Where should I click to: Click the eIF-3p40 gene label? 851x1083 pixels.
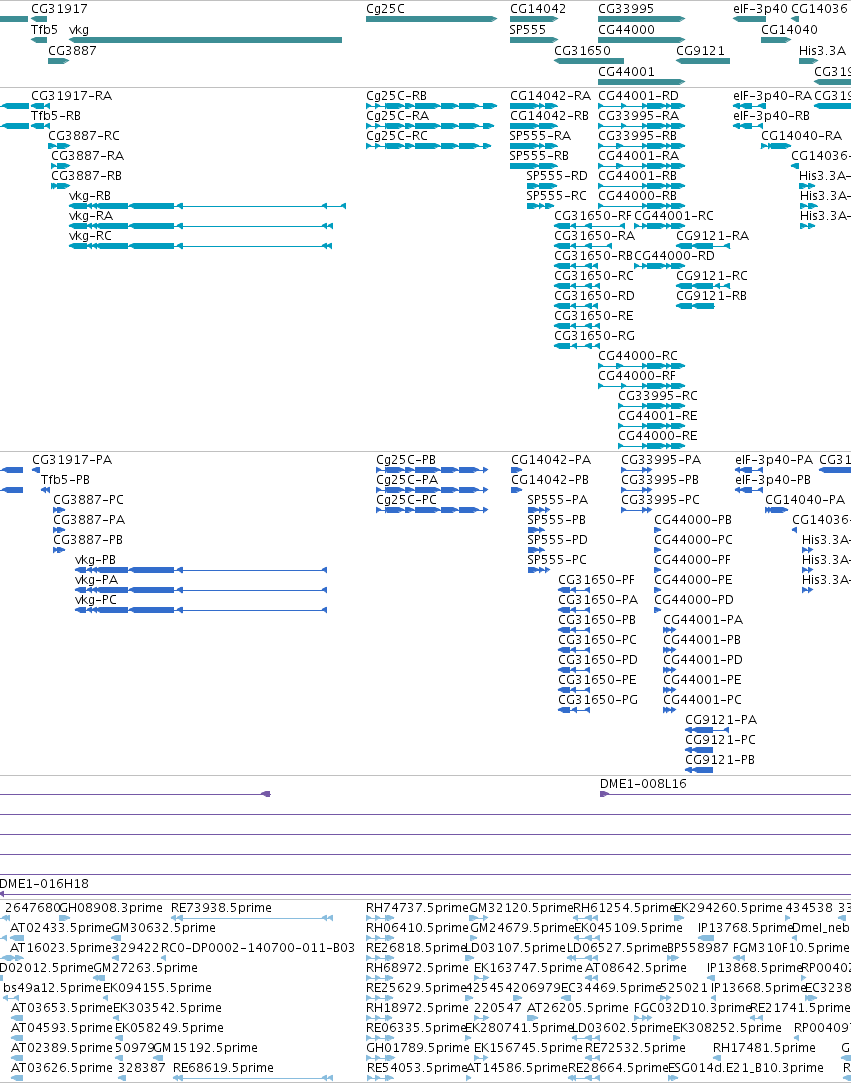[761, 9]
